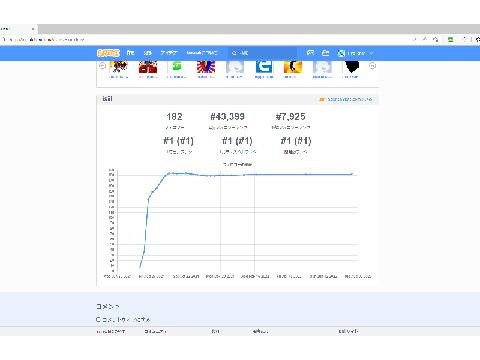Select the second navbar menu item
Viewport: 480px width, 360px height.
(x=148, y=53)
